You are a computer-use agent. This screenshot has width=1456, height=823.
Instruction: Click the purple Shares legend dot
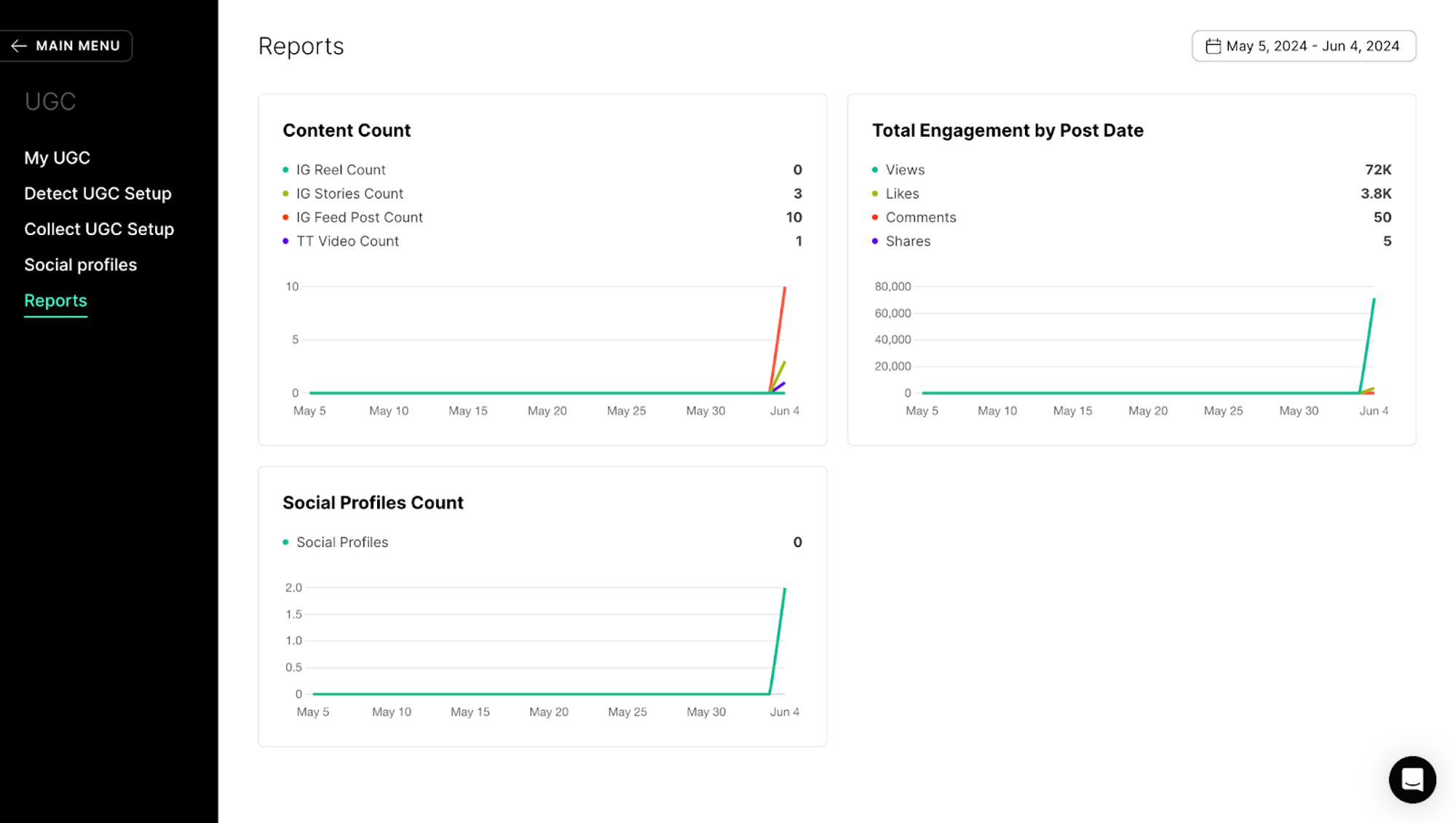point(875,241)
